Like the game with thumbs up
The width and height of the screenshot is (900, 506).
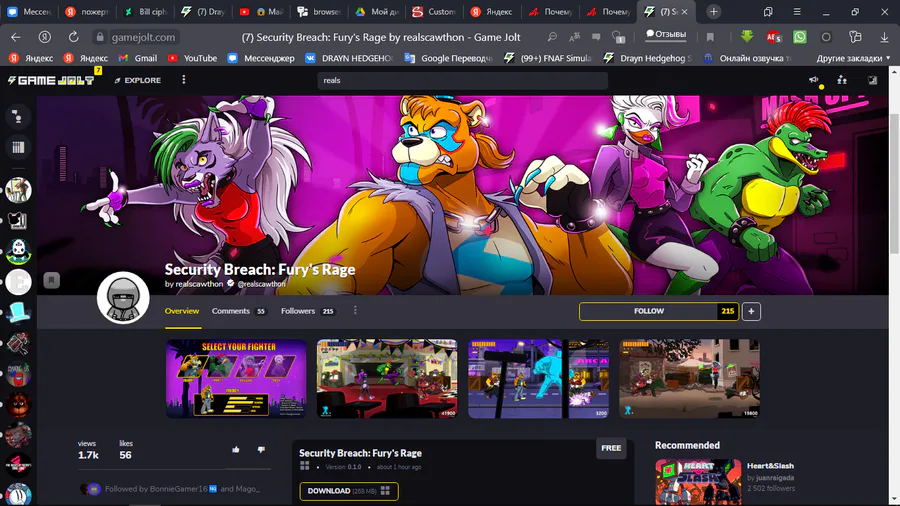236,450
